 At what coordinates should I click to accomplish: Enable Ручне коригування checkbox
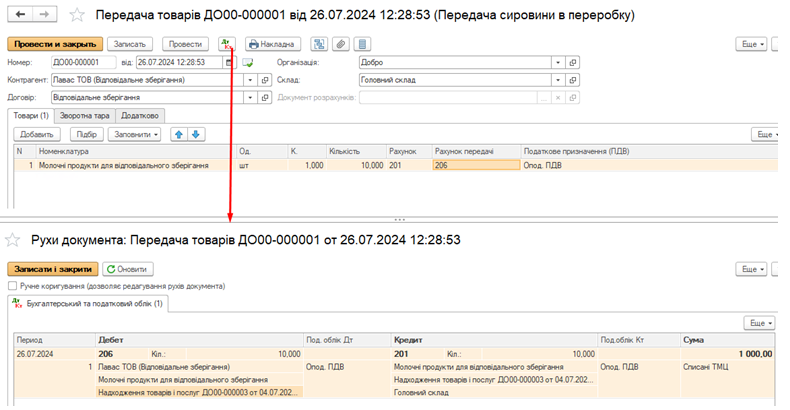point(12,286)
